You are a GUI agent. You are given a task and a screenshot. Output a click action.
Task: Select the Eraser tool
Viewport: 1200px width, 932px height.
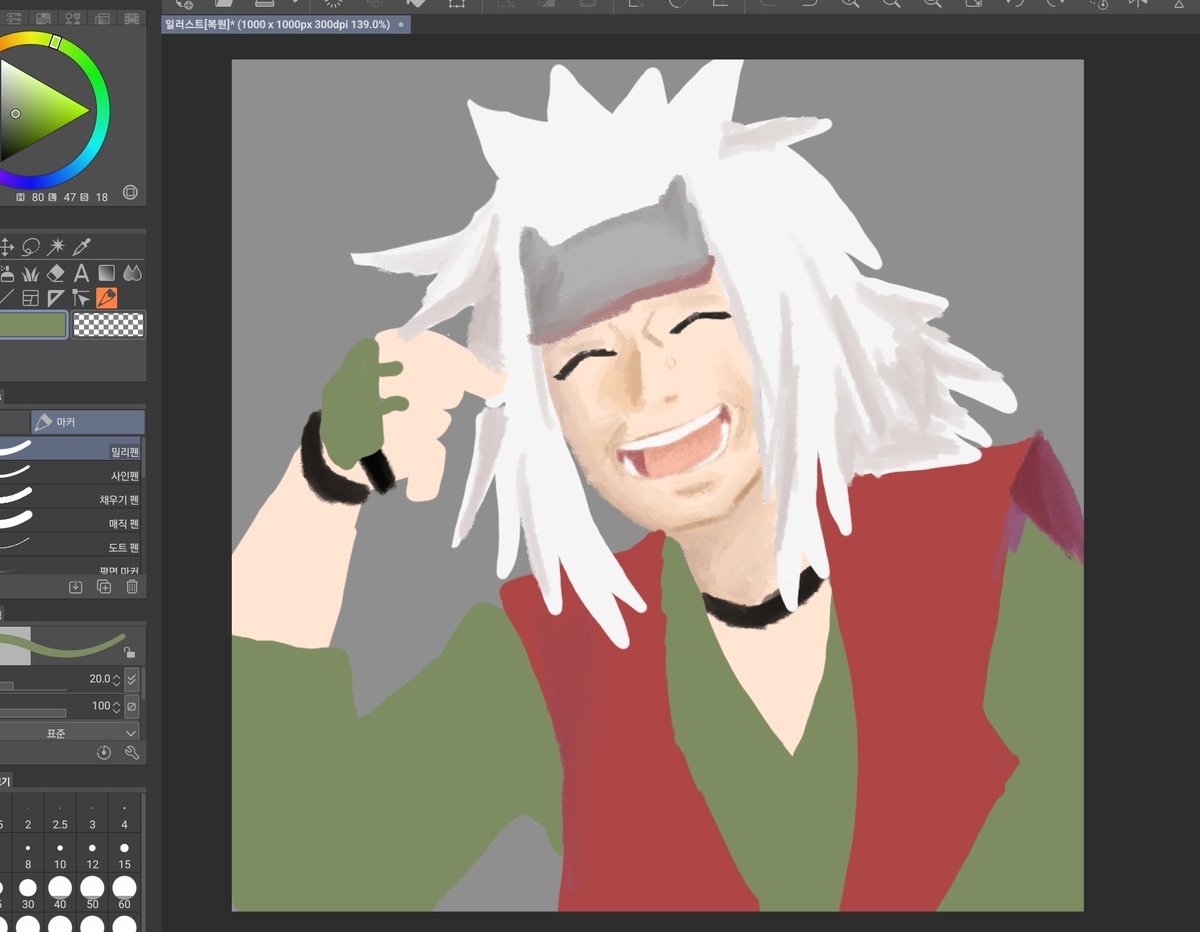(56, 273)
